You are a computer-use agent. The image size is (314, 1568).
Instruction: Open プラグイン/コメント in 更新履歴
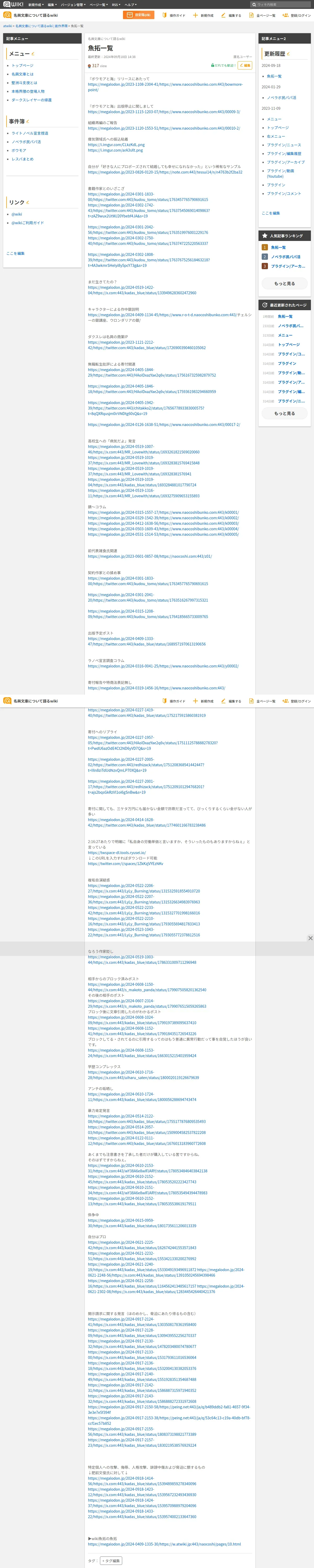284,194
